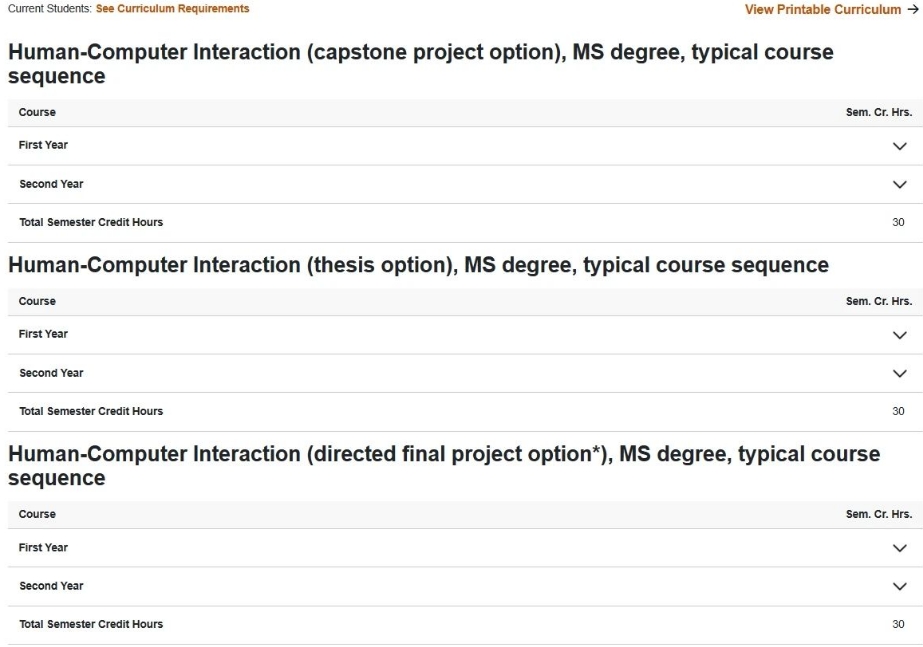Select Second Year row in directed project table
Screen dimensions: 923x647
click(x=465, y=586)
